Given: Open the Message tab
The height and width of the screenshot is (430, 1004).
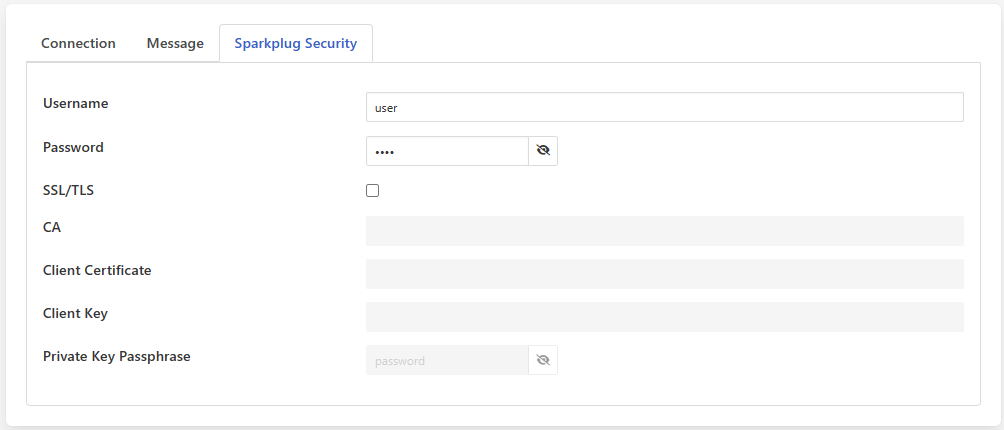Looking at the screenshot, I should tap(175, 44).
